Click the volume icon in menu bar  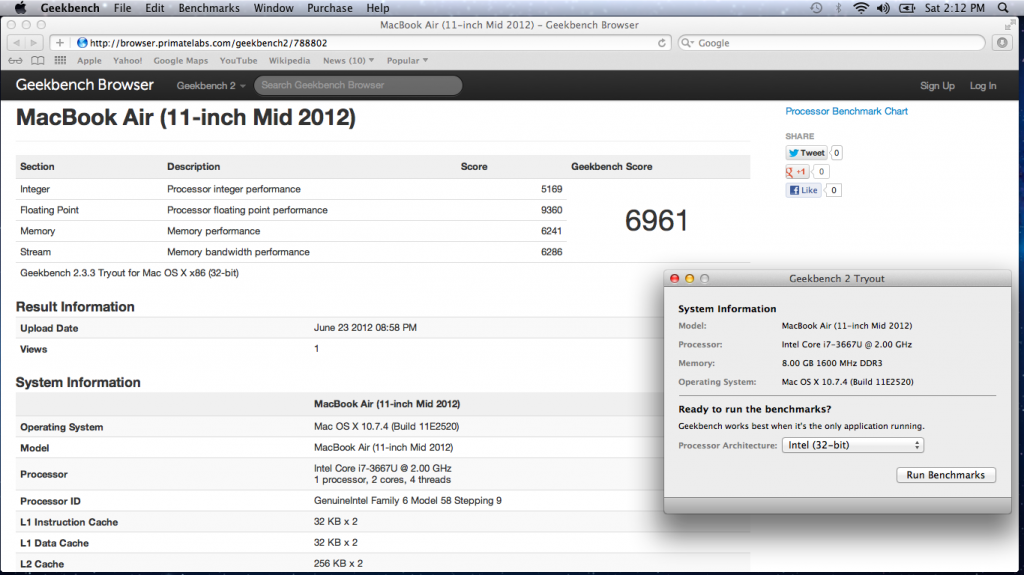pos(883,8)
